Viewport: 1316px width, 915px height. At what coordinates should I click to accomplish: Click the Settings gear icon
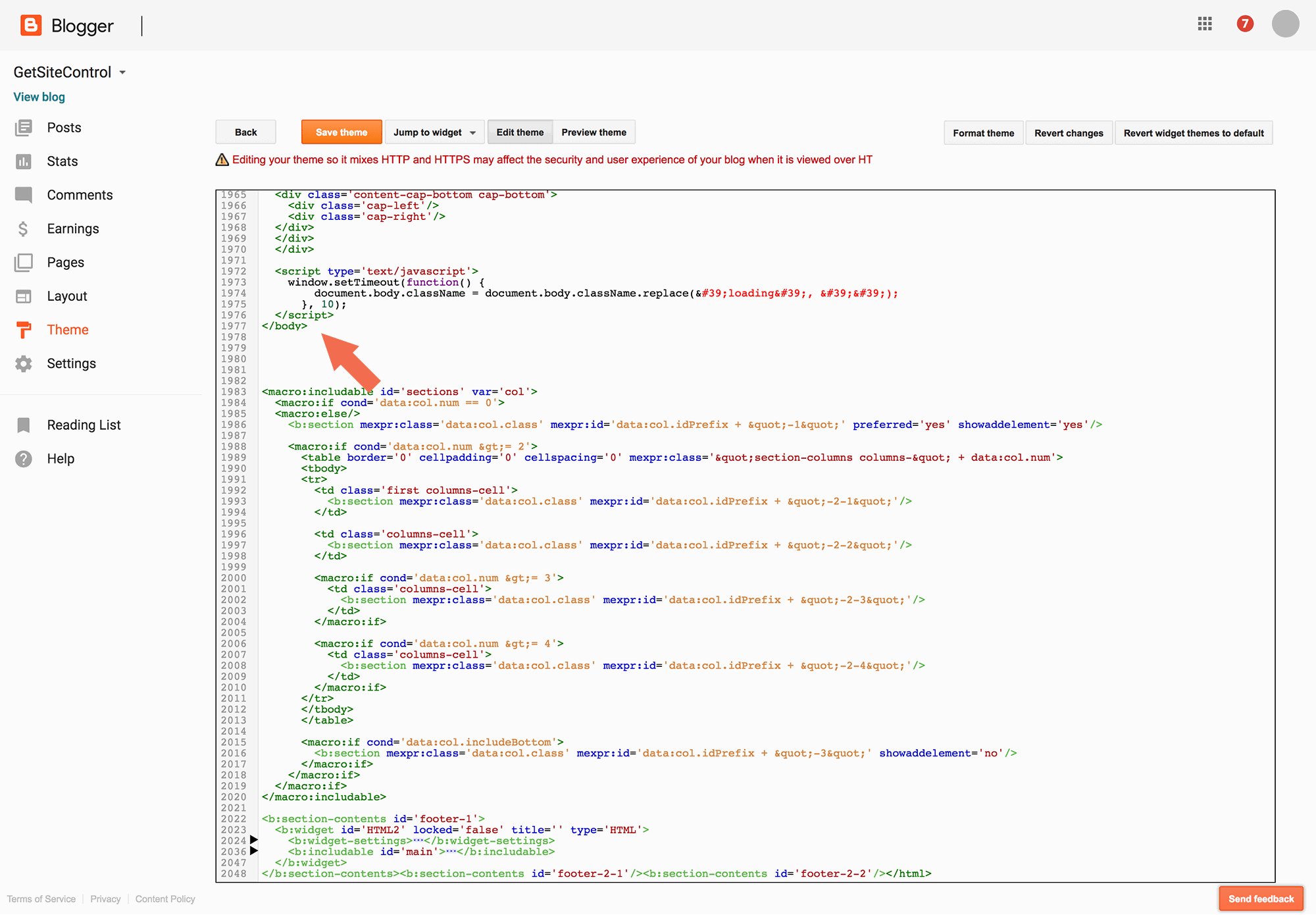(24, 363)
